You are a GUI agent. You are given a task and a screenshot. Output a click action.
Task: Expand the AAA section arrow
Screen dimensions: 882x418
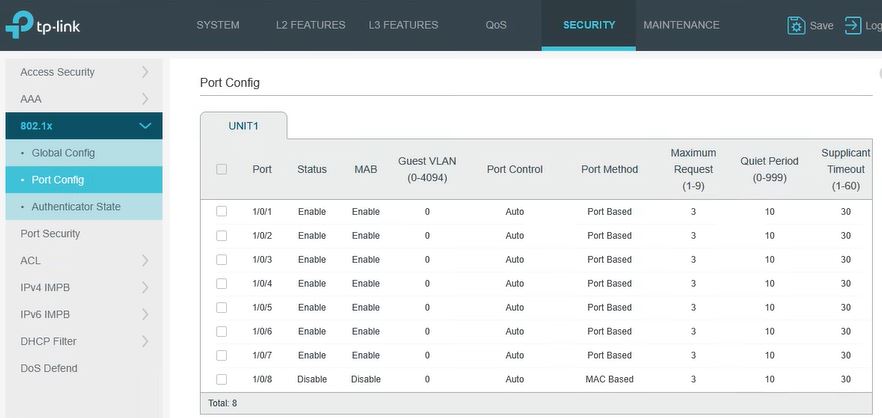point(145,99)
